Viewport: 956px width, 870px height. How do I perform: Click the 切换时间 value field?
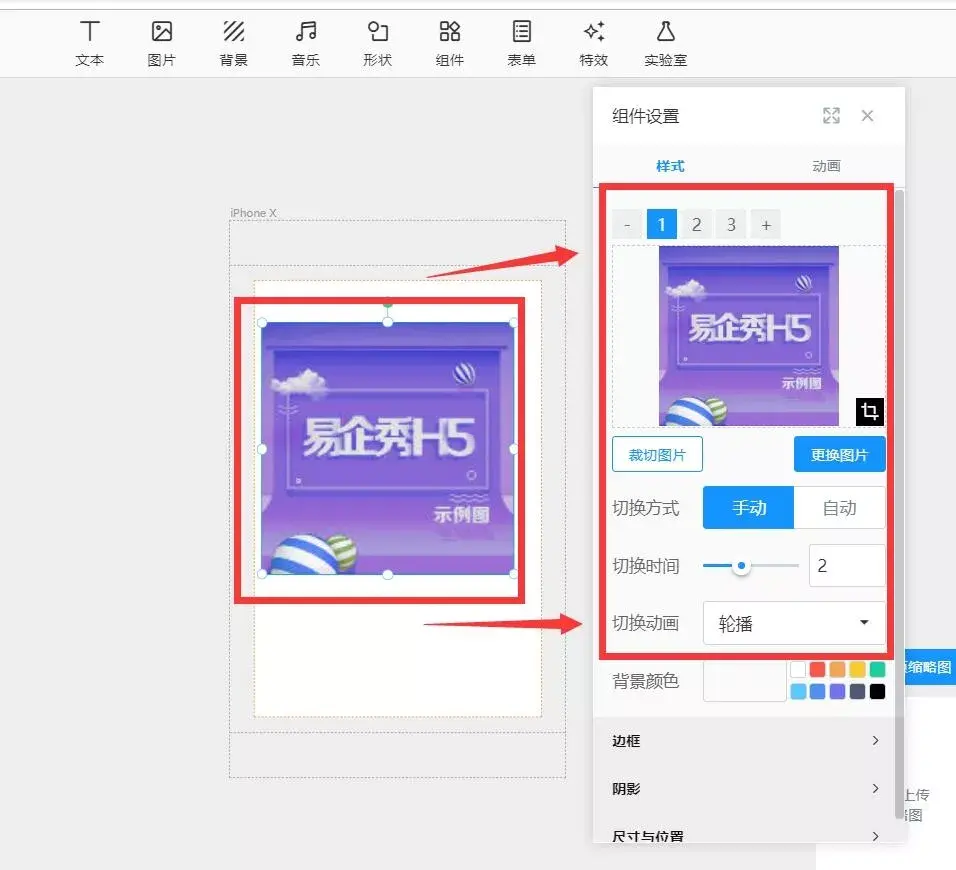(847, 566)
